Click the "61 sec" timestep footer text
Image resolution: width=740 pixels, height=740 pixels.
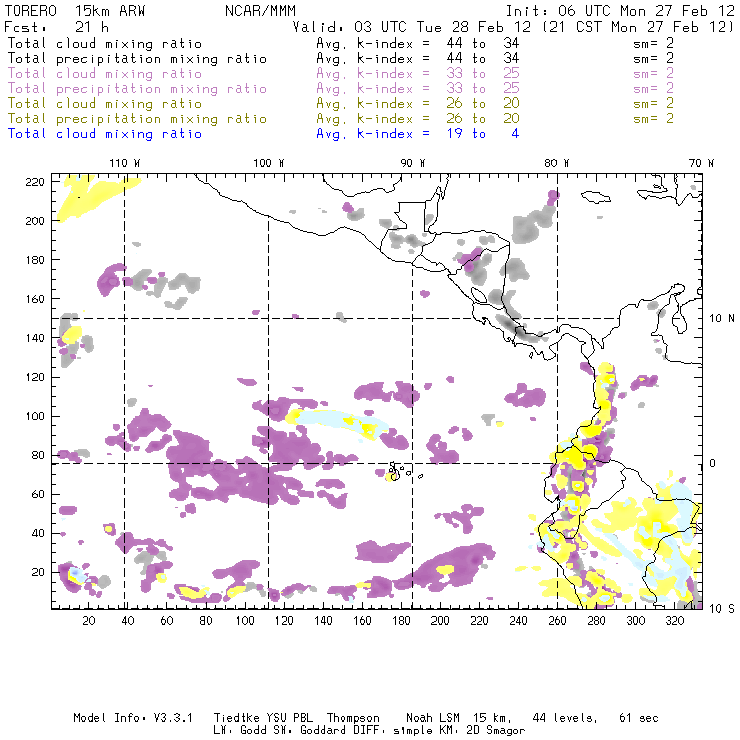pyautogui.click(x=639, y=718)
